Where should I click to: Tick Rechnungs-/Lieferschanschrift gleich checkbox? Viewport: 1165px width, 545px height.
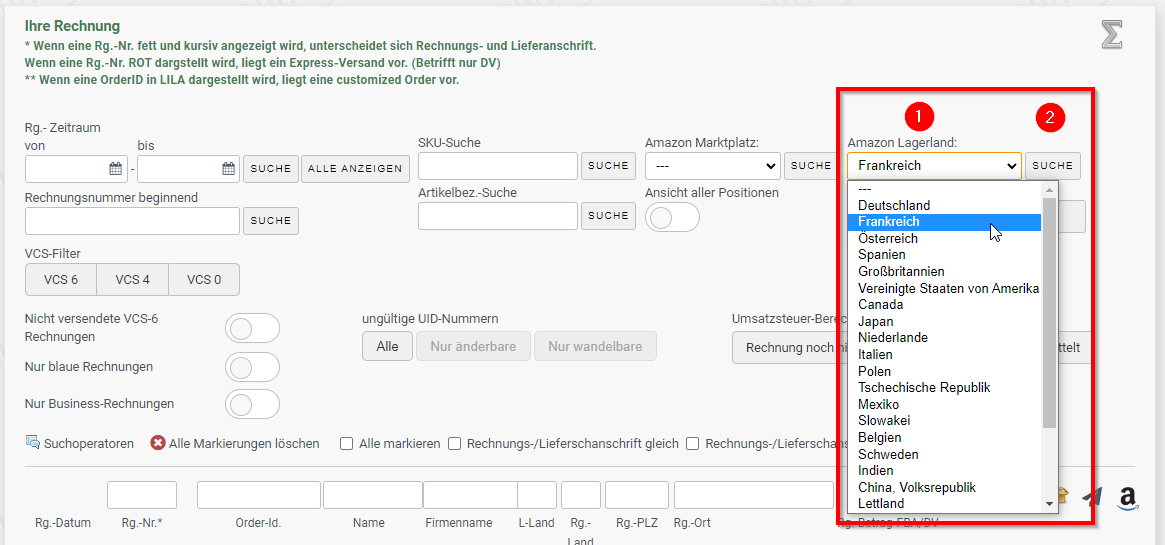tap(455, 444)
